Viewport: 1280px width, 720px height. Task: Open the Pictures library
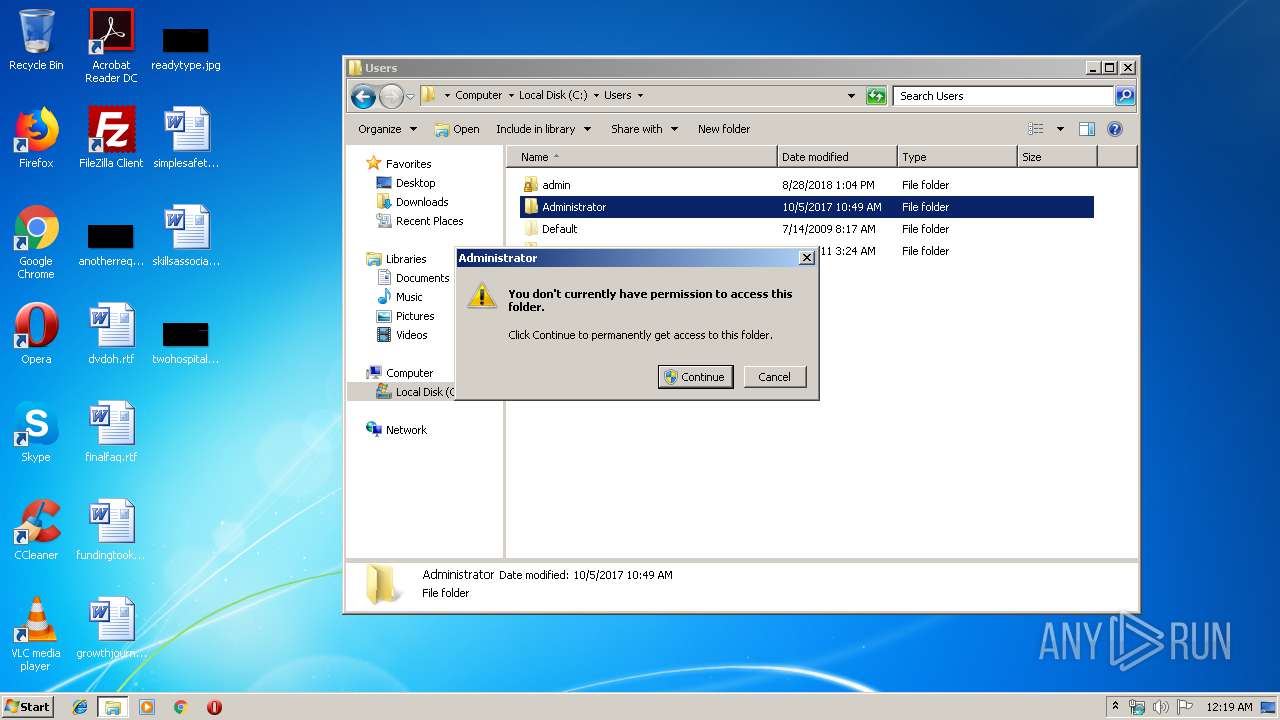[x=415, y=316]
